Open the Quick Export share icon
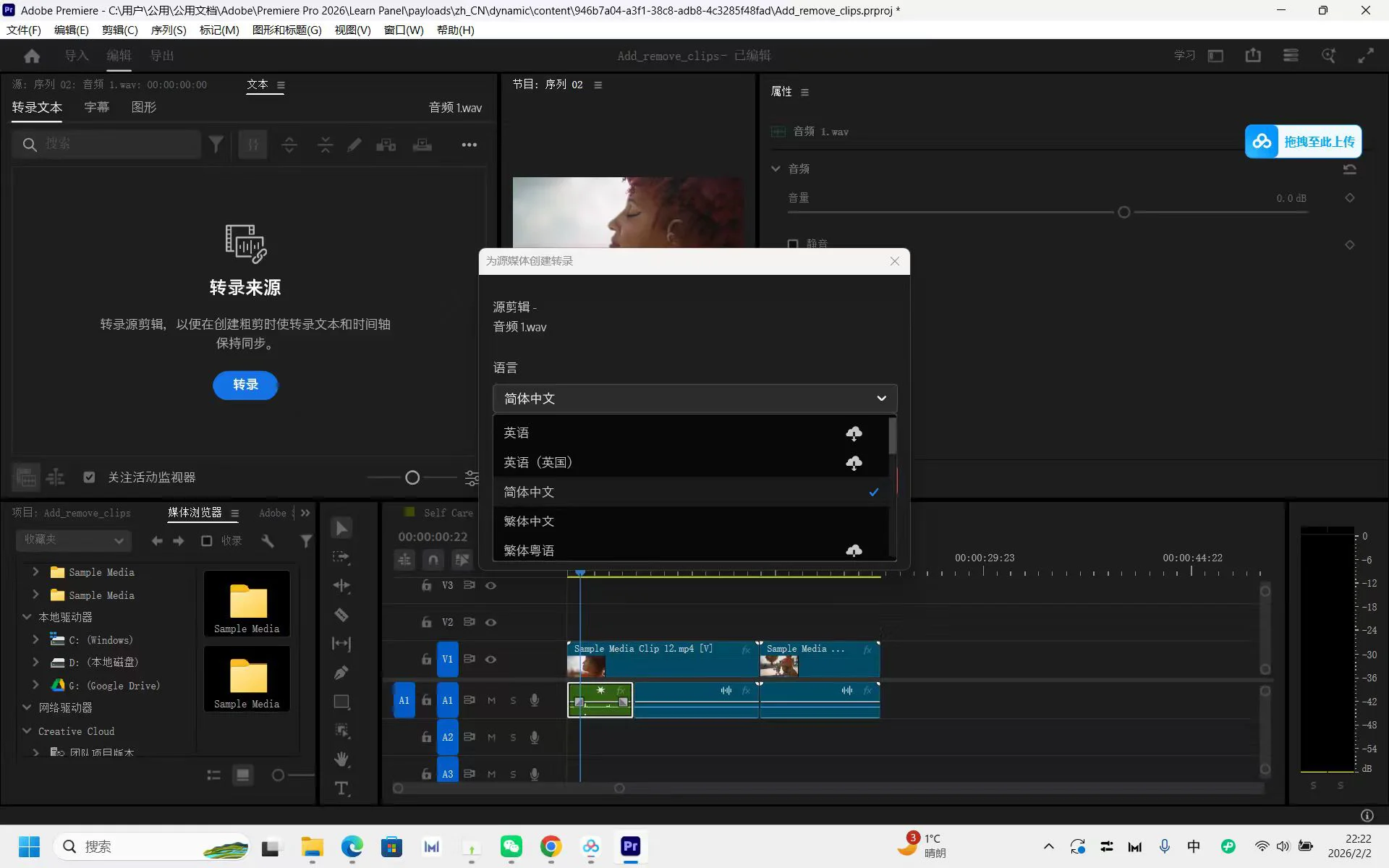The height and width of the screenshot is (868, 1389). 1253,56
